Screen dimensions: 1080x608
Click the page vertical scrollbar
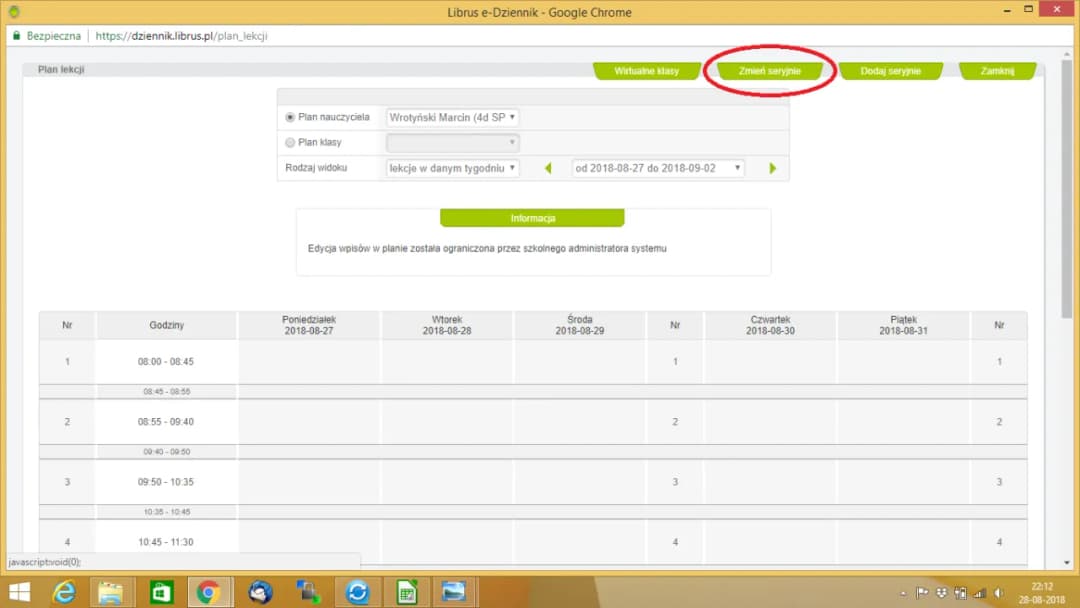point(1066,200)
